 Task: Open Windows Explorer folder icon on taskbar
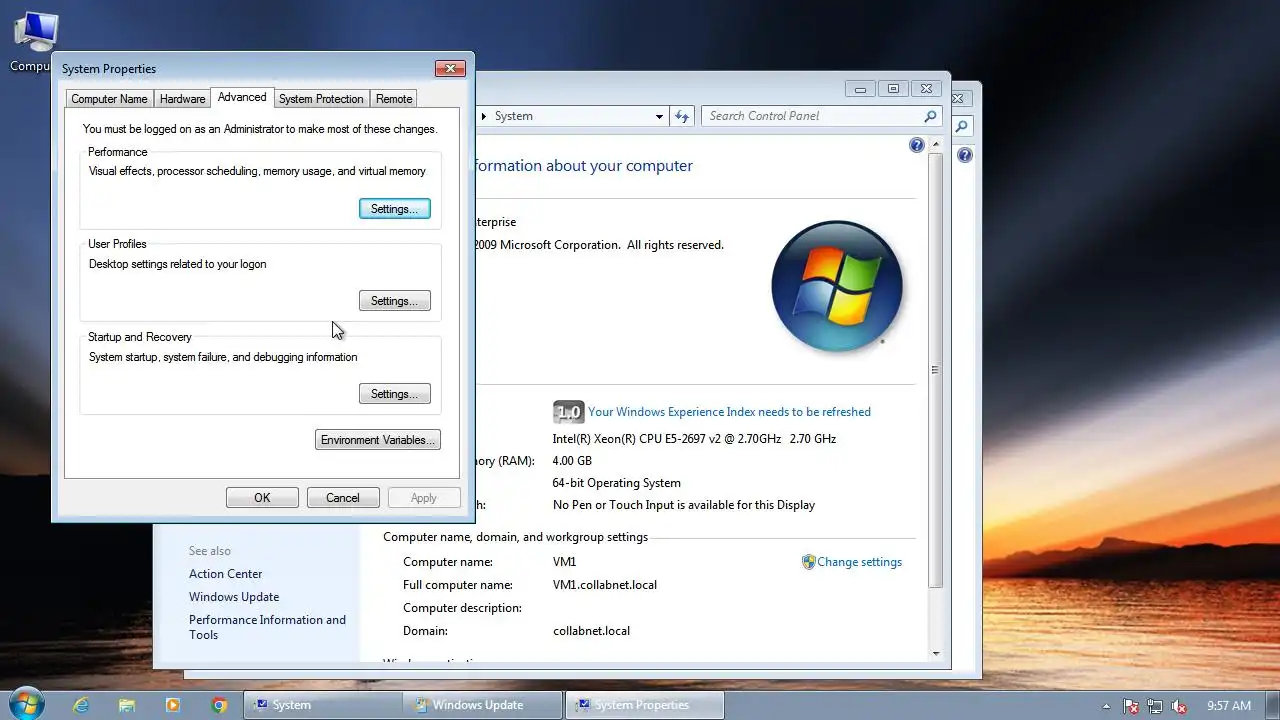[x=127, y=705]
